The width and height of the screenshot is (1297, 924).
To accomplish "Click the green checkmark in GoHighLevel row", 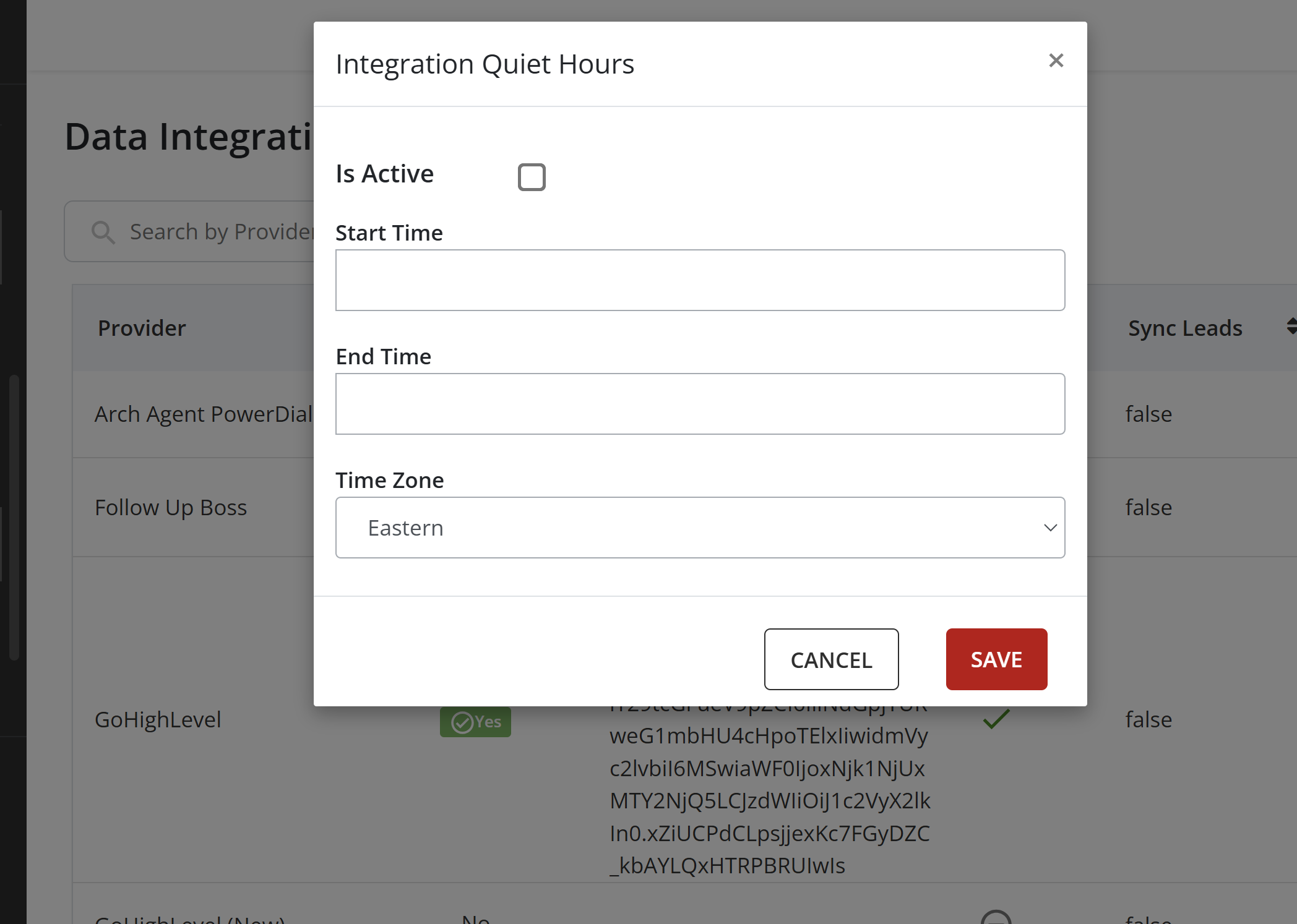I will coord(996,719).
